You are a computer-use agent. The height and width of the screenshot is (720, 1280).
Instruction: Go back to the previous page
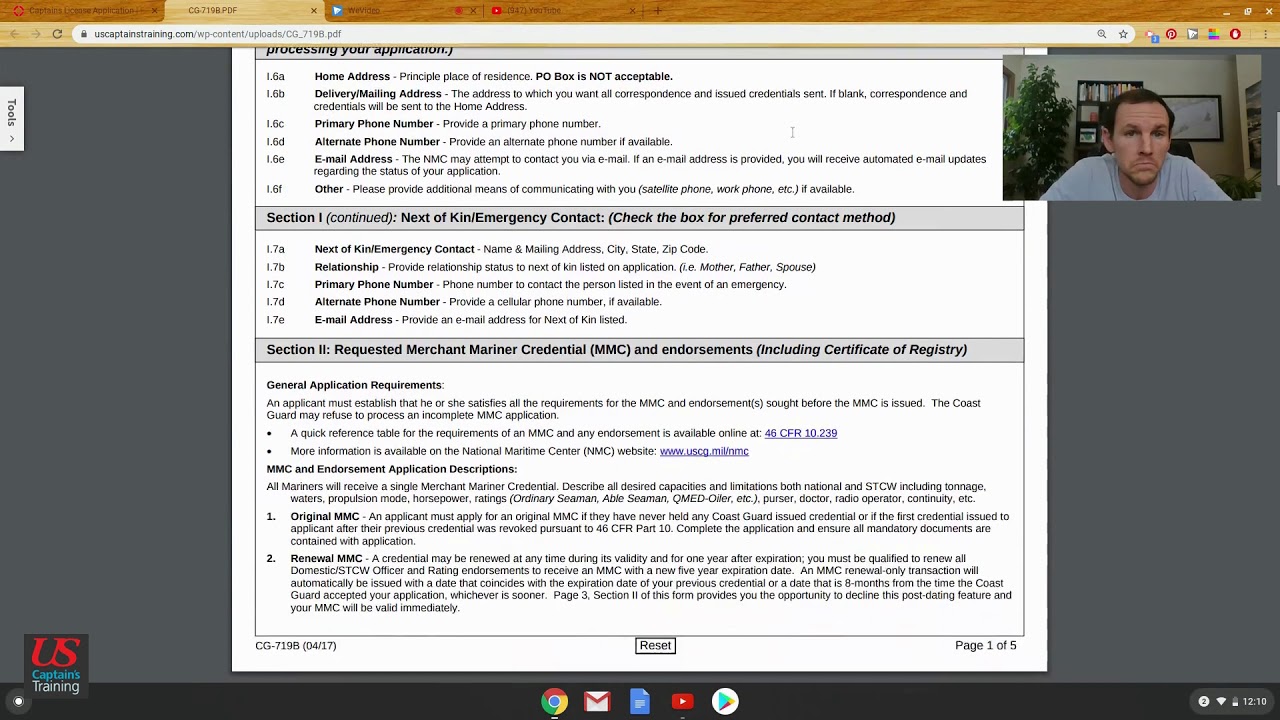[14, 34]
